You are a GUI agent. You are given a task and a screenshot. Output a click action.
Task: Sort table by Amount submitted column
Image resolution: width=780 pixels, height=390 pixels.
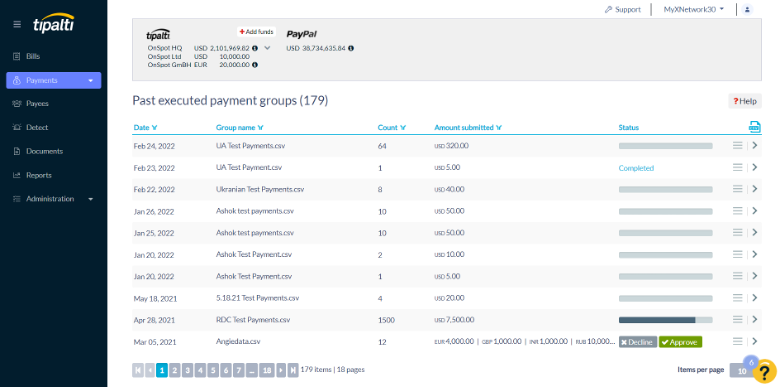point(468,128)
